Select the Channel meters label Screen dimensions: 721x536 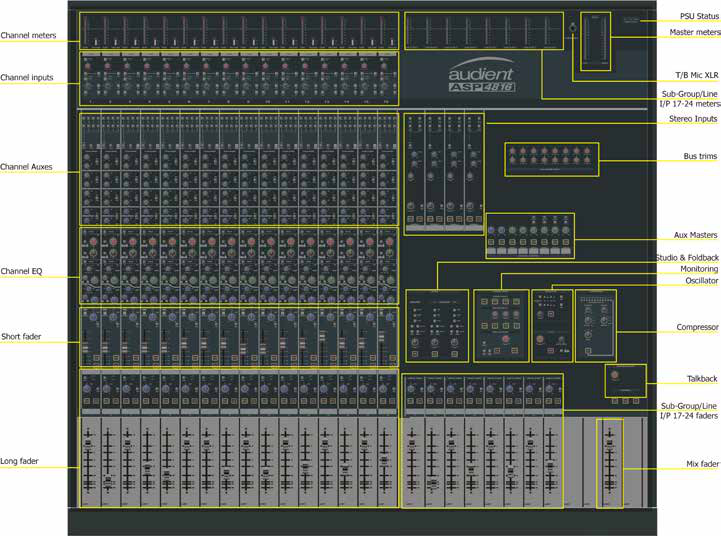29,35
